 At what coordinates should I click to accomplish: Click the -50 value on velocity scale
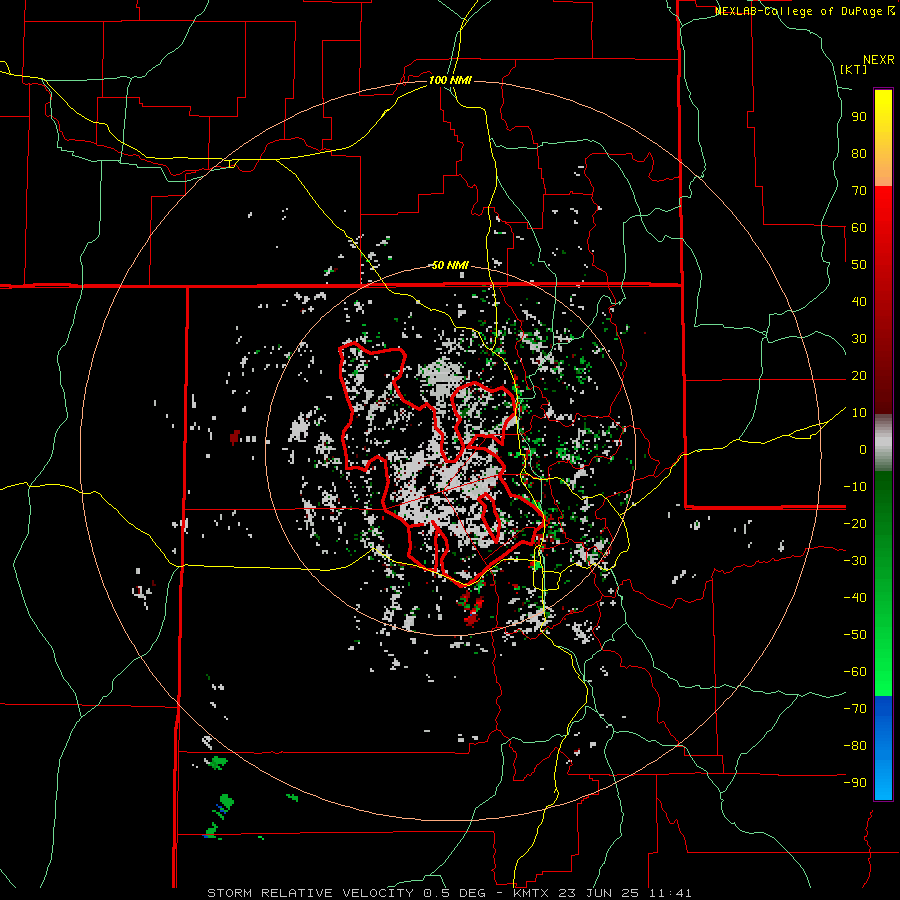(x=855, y=635)
